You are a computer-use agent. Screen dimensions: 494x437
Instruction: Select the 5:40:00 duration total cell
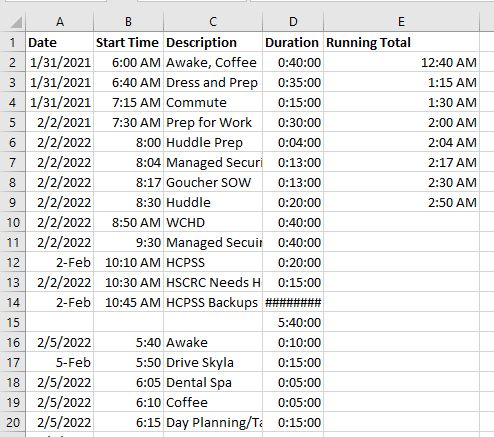tap(293, 322)
